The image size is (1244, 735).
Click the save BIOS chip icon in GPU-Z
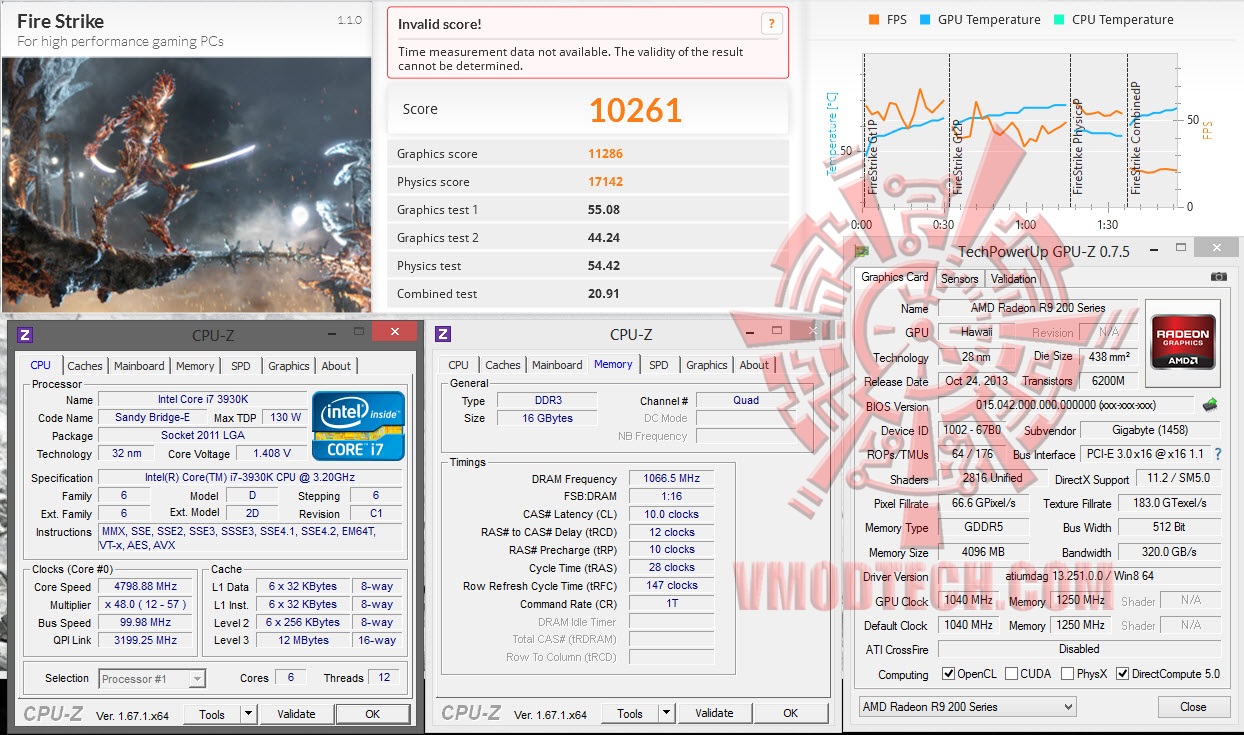click(1209, 405)
